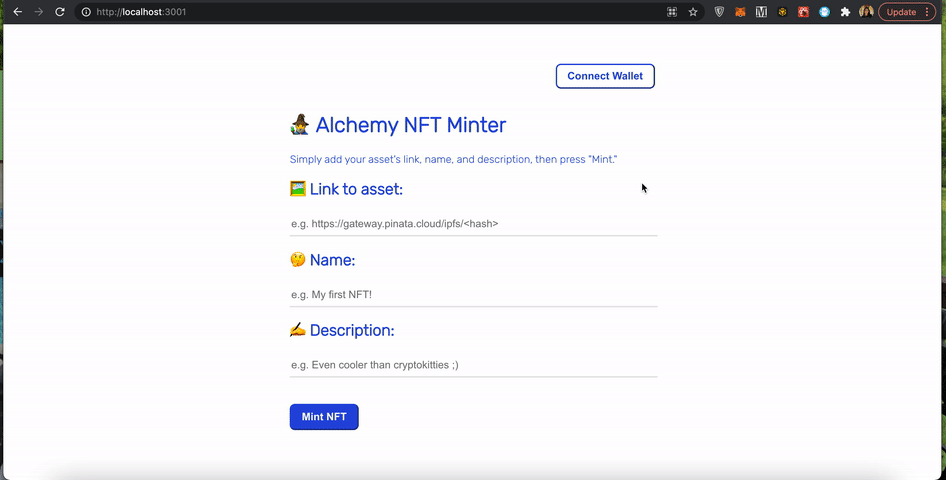Click the 'Link to asset:' label

(x=356, y=189)
